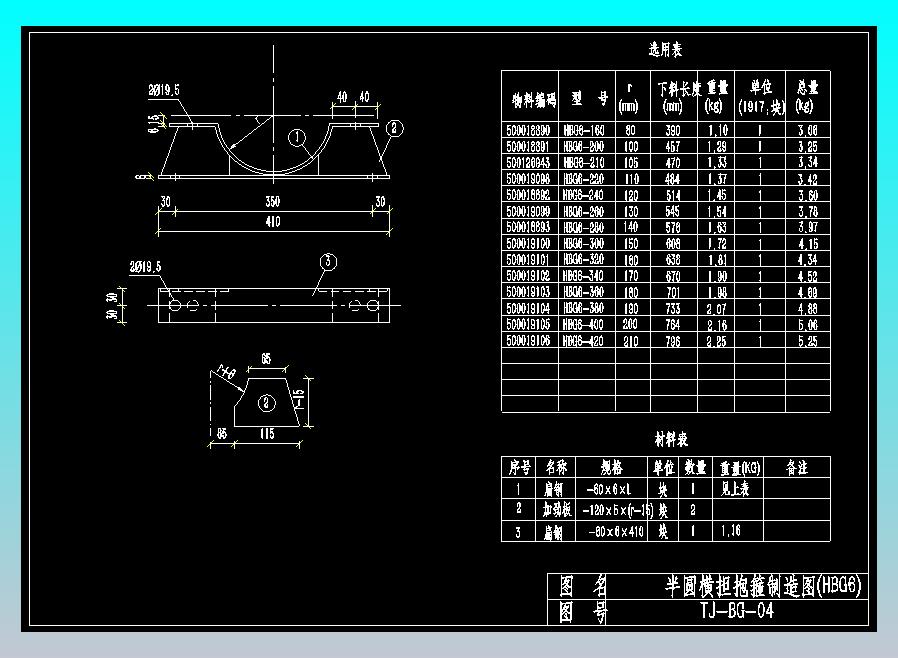Click model HBG6-380 cell
Image resolution: width=898 pixels, height=658 pixels.
[584, 308]
